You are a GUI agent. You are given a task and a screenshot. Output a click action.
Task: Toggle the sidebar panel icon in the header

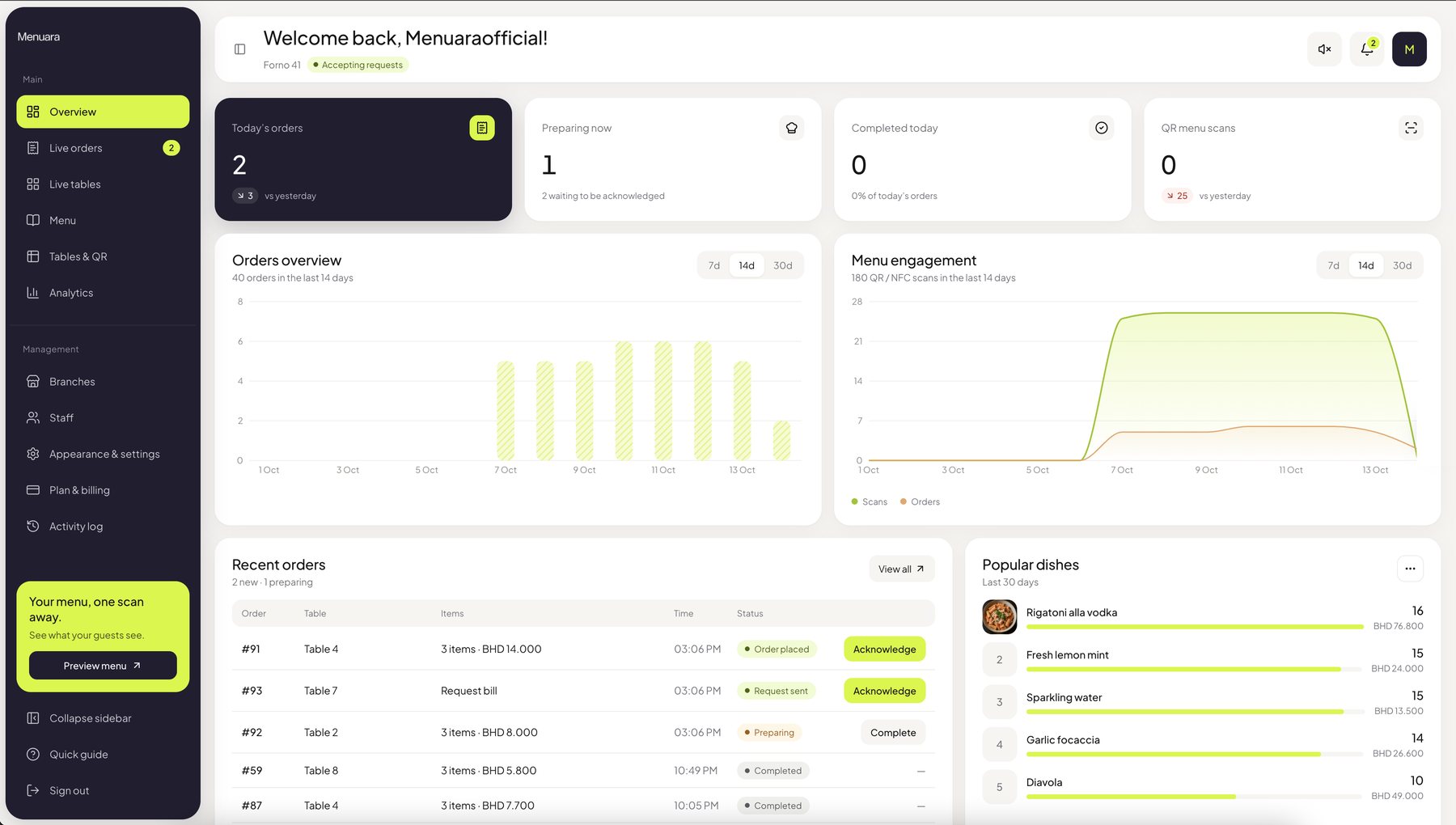tap(240, 49)
